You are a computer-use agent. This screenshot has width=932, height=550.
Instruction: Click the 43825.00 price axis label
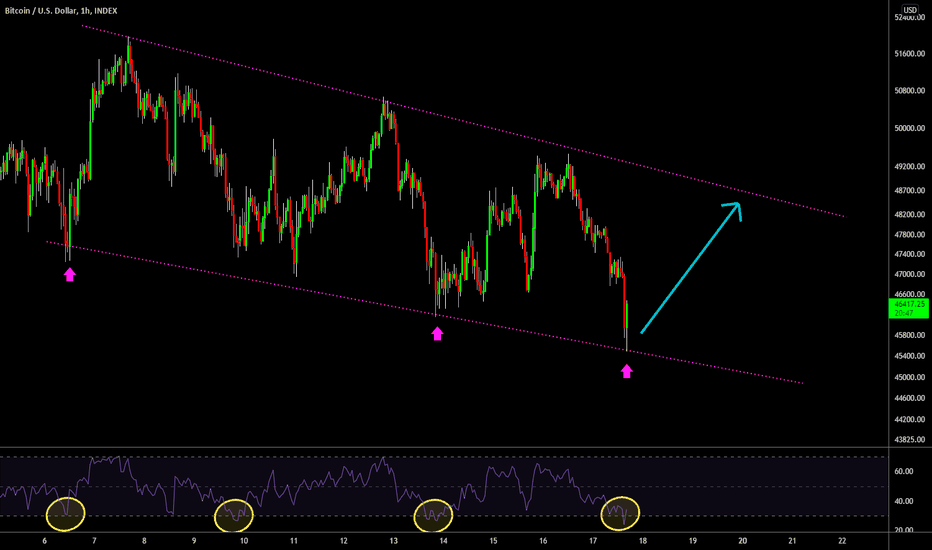[909, 439]
